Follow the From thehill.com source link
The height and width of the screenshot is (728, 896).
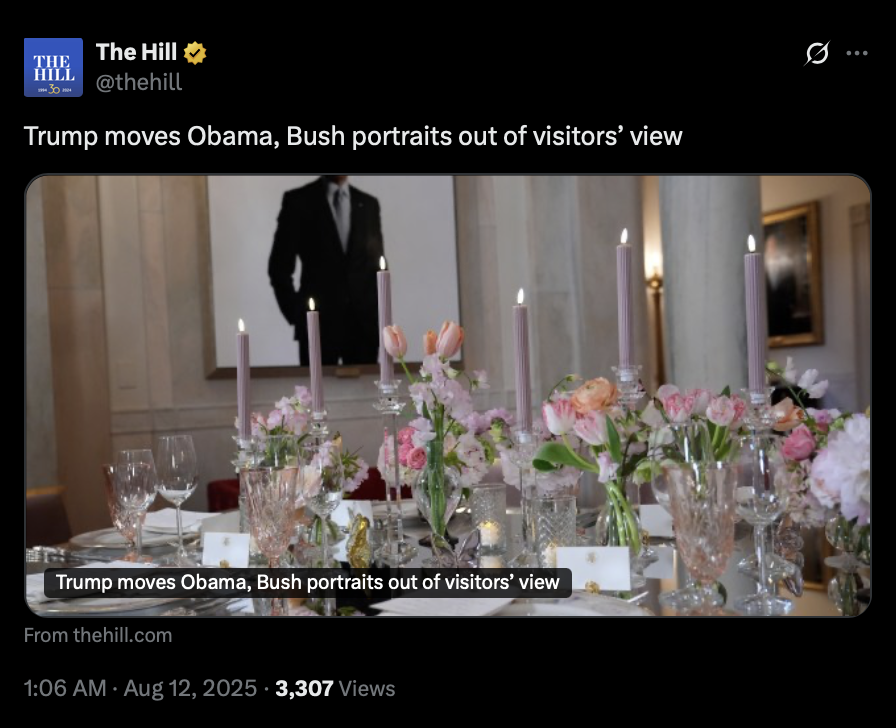pos(98,635)
